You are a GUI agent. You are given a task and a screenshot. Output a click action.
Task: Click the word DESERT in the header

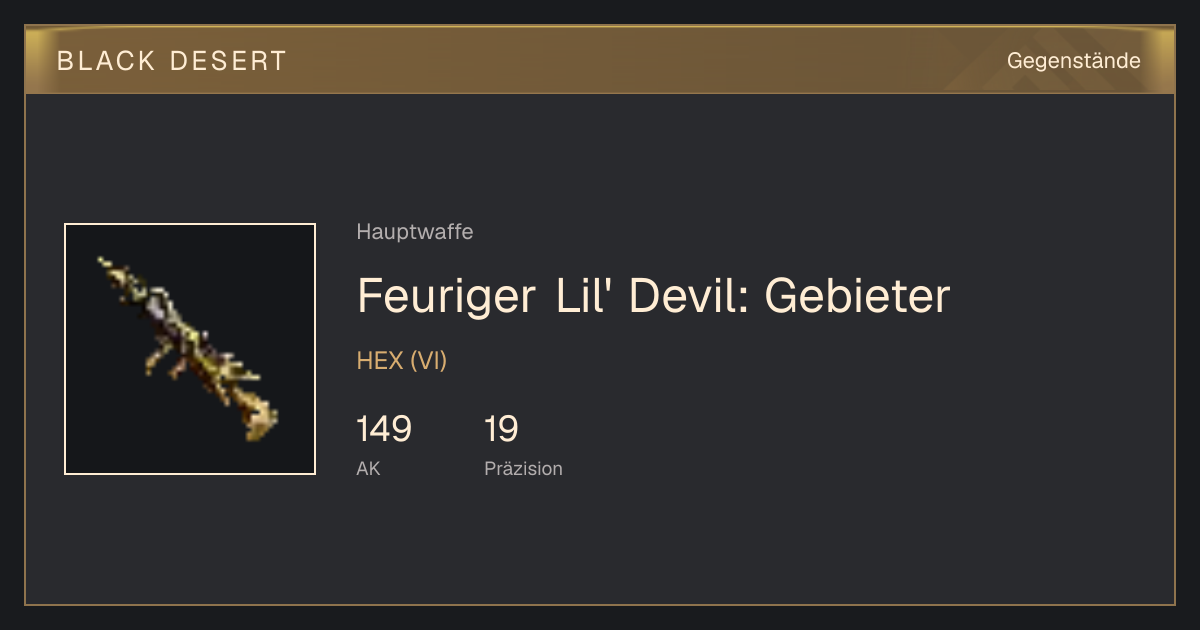(228, 61)
